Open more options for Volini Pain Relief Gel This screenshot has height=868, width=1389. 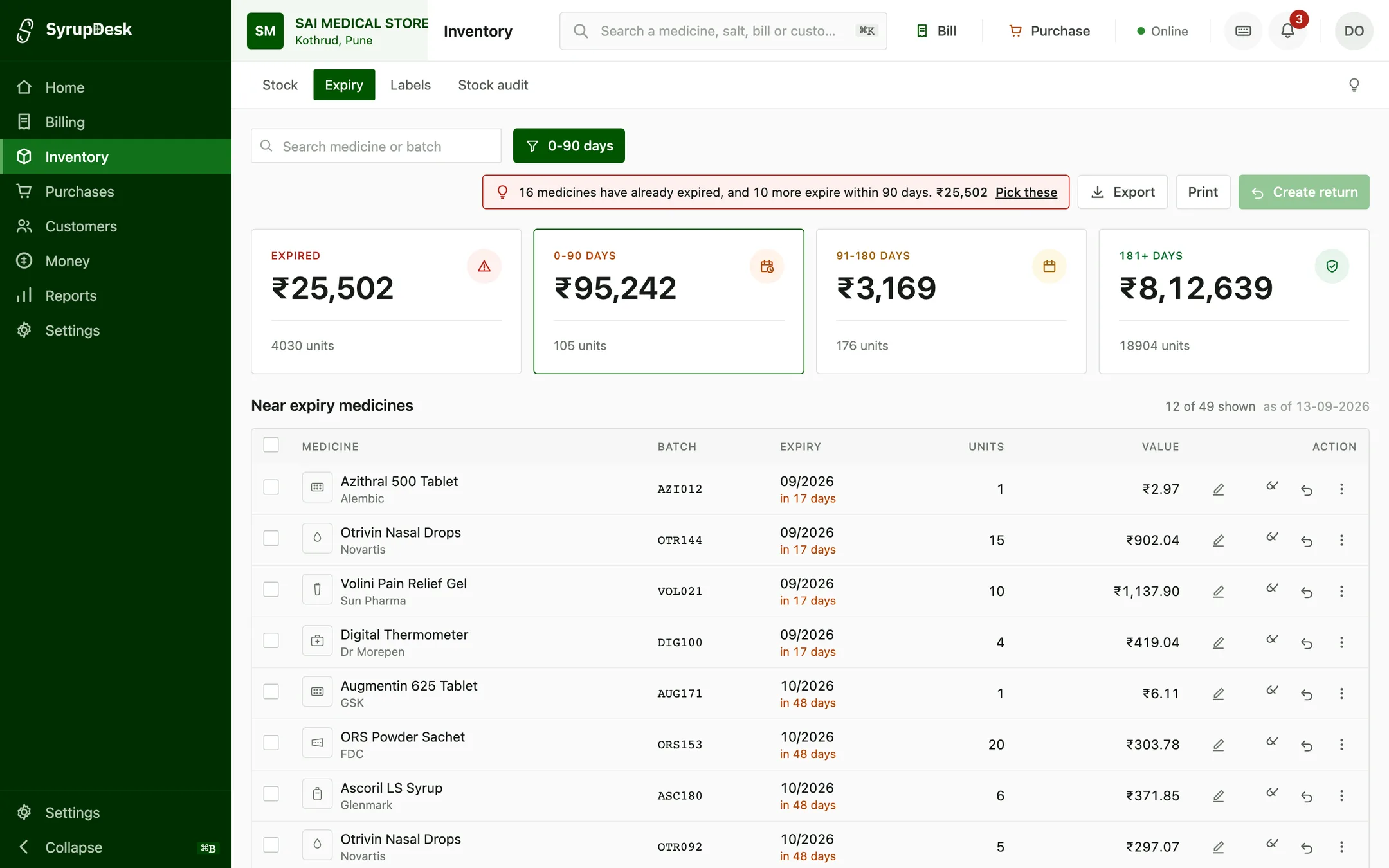(1341, 592)
